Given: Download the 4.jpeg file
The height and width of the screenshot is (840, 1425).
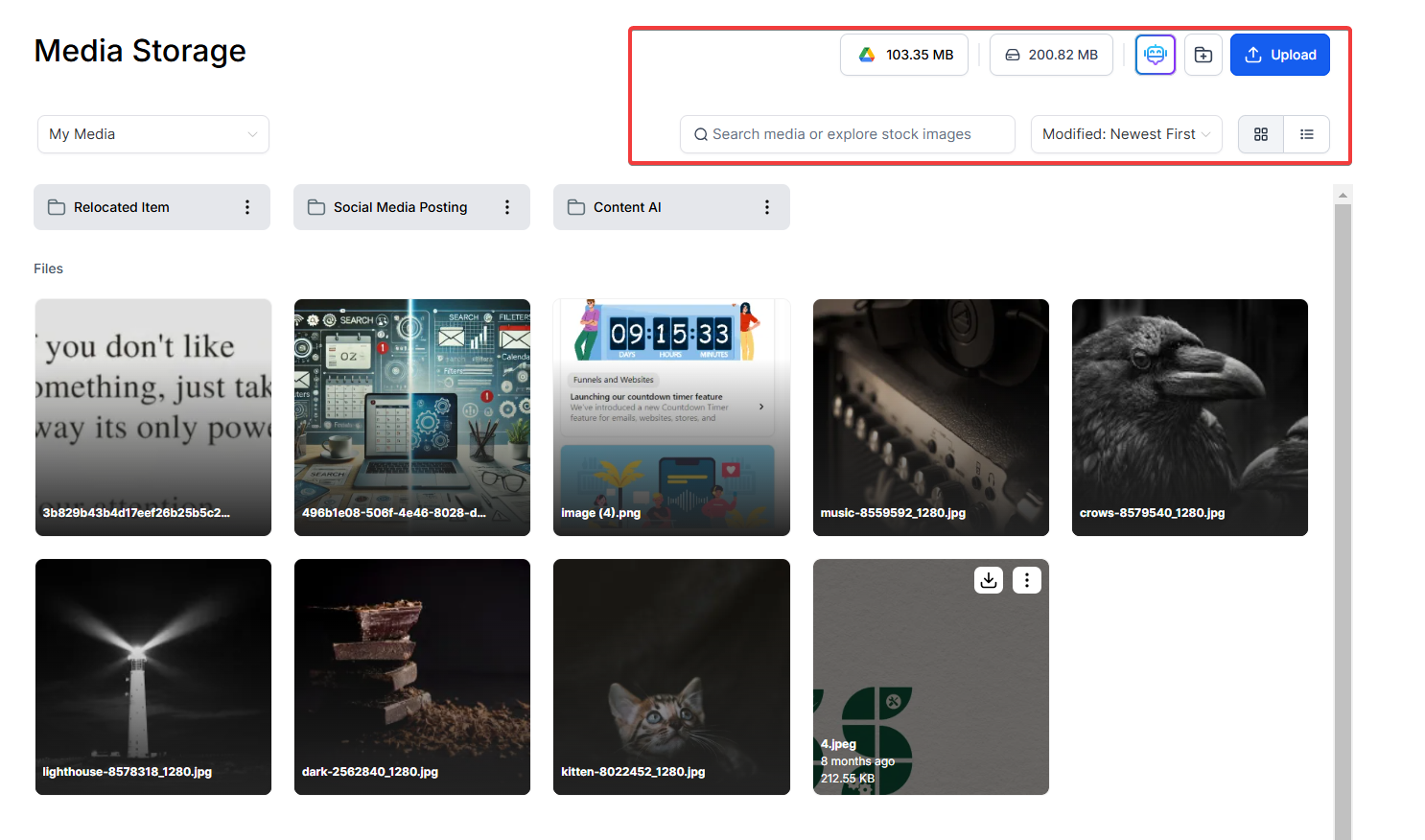Looking at the screenshot, I should tap(989, 580).
